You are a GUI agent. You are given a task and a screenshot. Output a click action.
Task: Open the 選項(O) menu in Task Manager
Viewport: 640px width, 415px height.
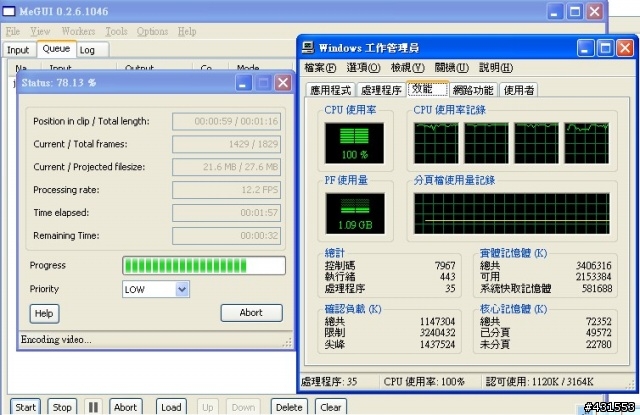[363, 68]
